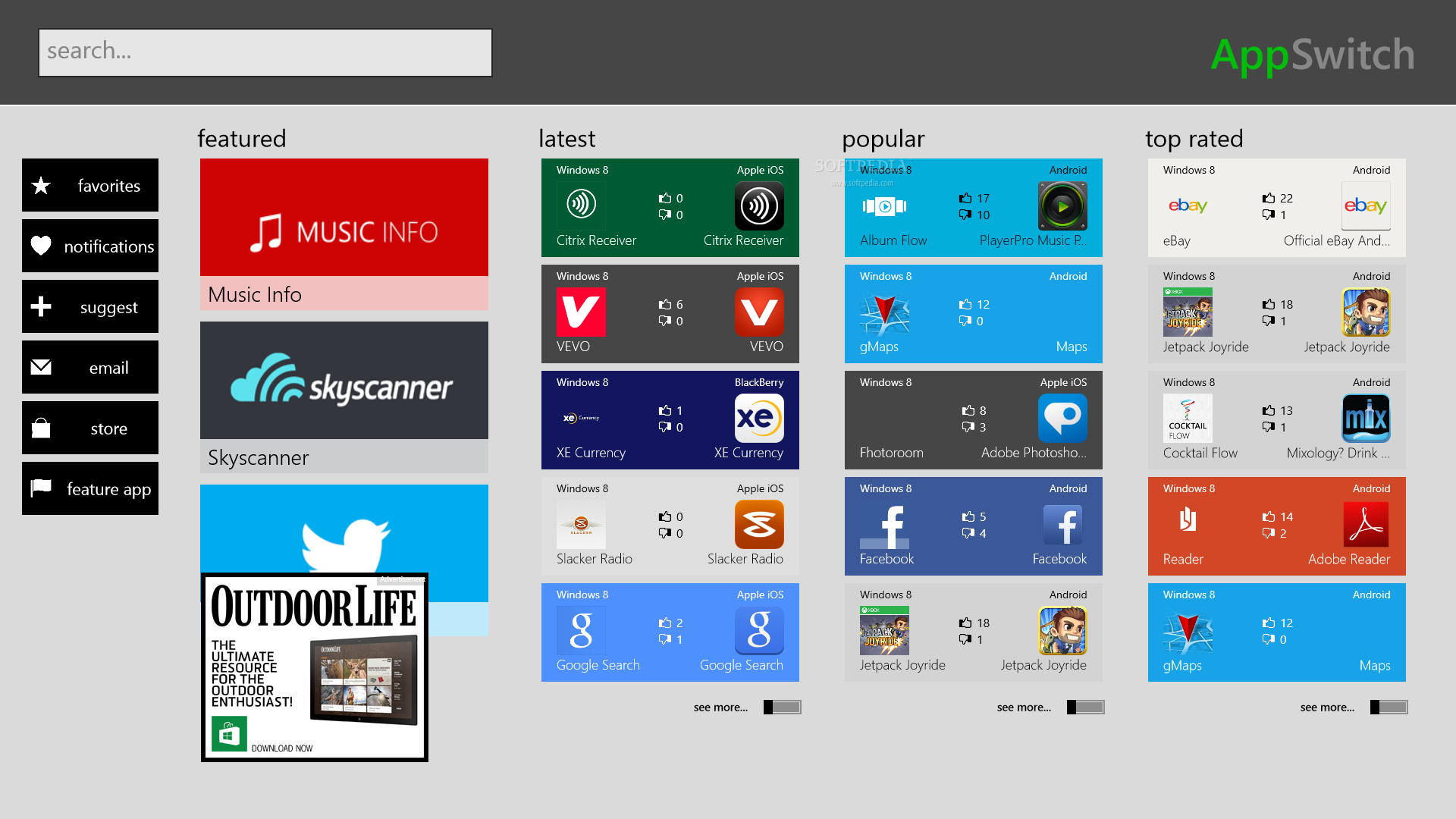Image resolution: width=1456 pixels, height=819 pixels.
Task: Click the notifications heart icon
Action: click(42, 246)
